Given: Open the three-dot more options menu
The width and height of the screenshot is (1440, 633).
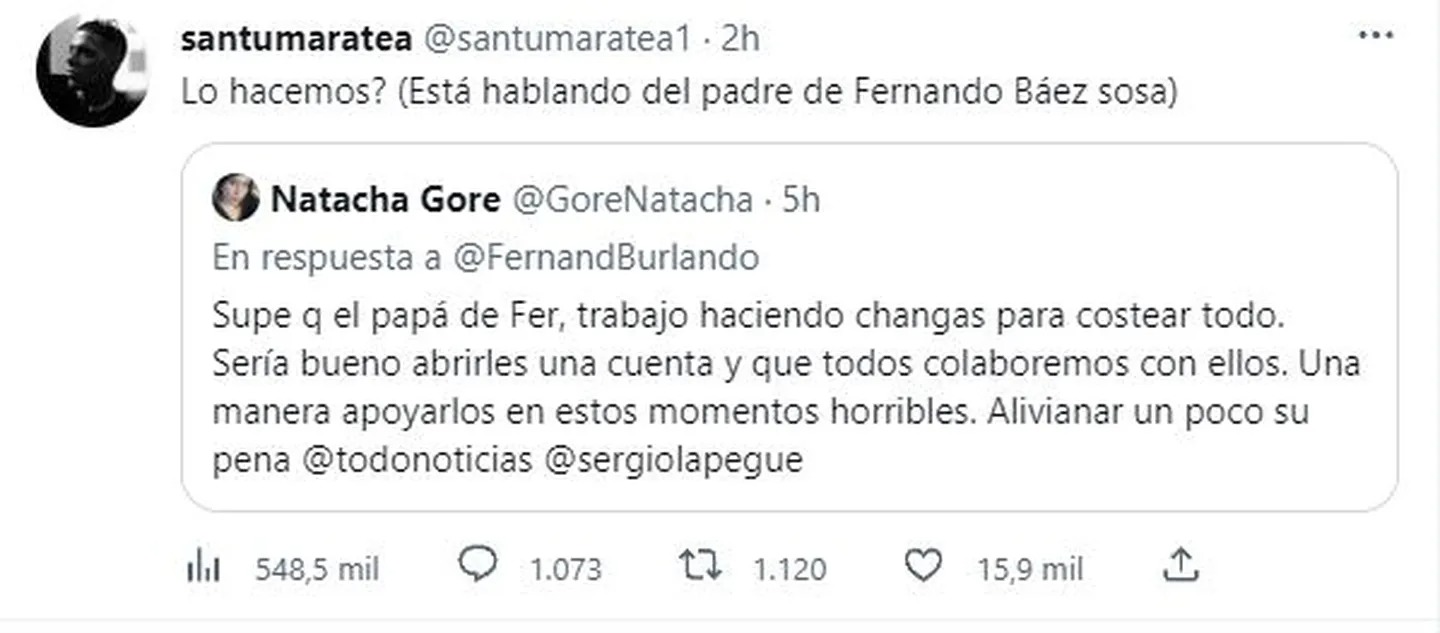Looking at the screenshot, I should tap(1375, 36).
